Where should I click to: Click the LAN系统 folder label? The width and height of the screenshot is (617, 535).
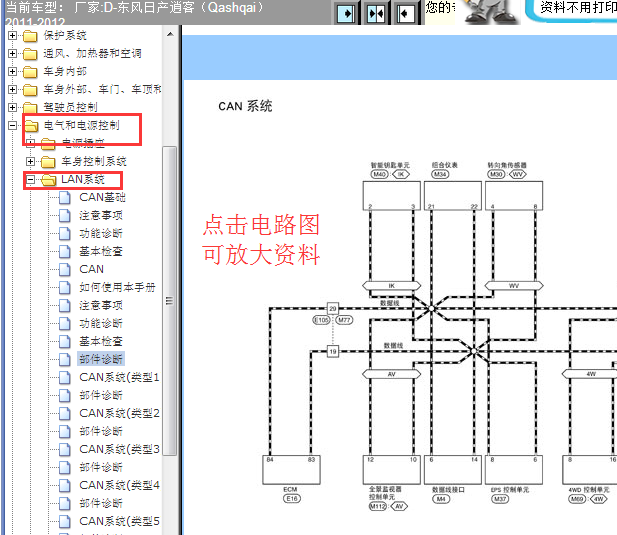point(83,179)
